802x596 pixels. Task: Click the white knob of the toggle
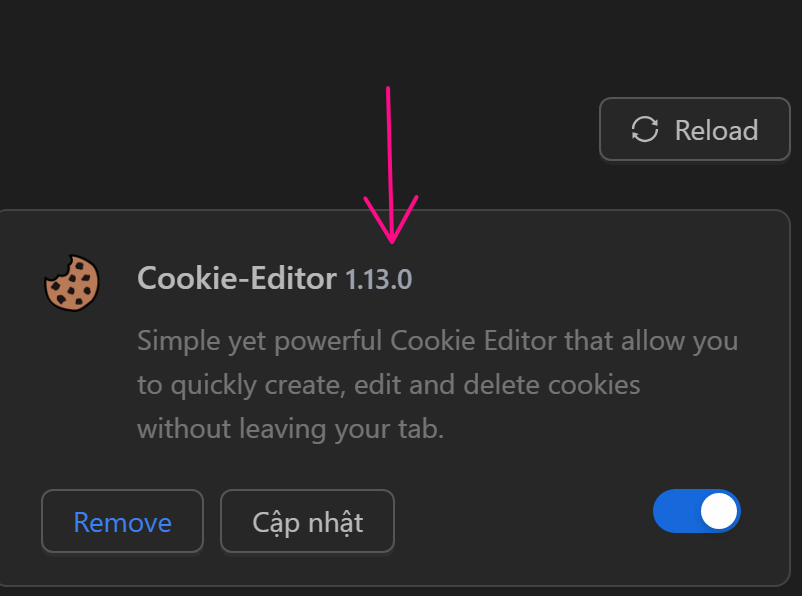pyautogui.click(x=719, y=511)
